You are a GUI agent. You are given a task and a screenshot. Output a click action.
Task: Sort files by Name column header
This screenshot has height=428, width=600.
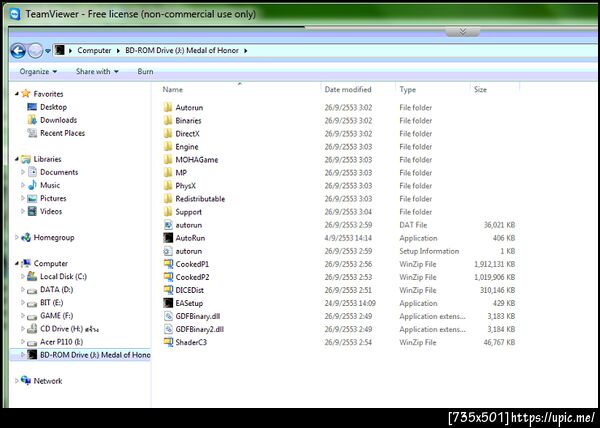(173, 90)
